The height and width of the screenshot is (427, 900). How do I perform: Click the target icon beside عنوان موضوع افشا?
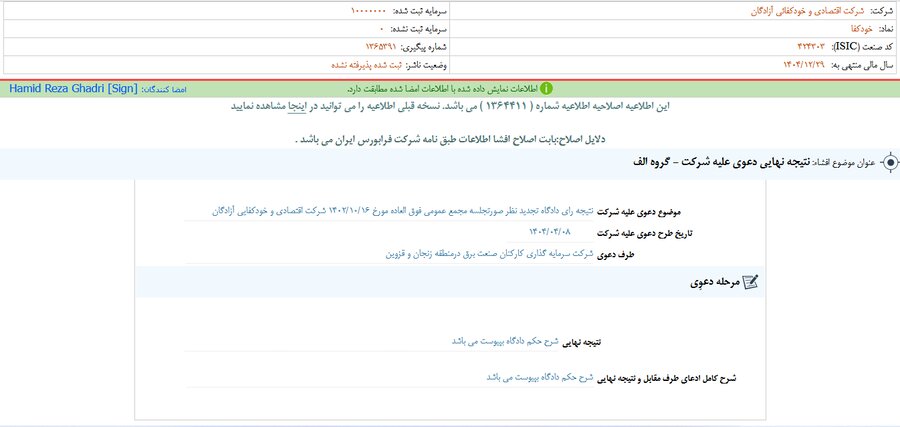[x=890, y=164]
